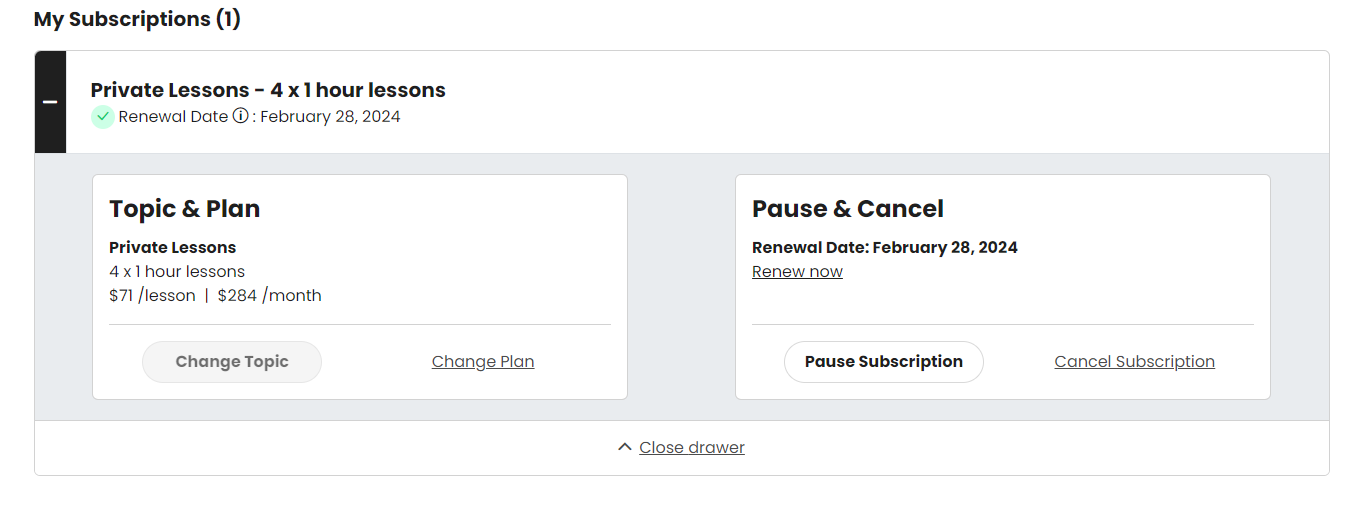This screenshot has width=1362, height=512.
Task: Click the My Subscriptions (1) heading
Action: pyautogui.click(x=137, y=19)
